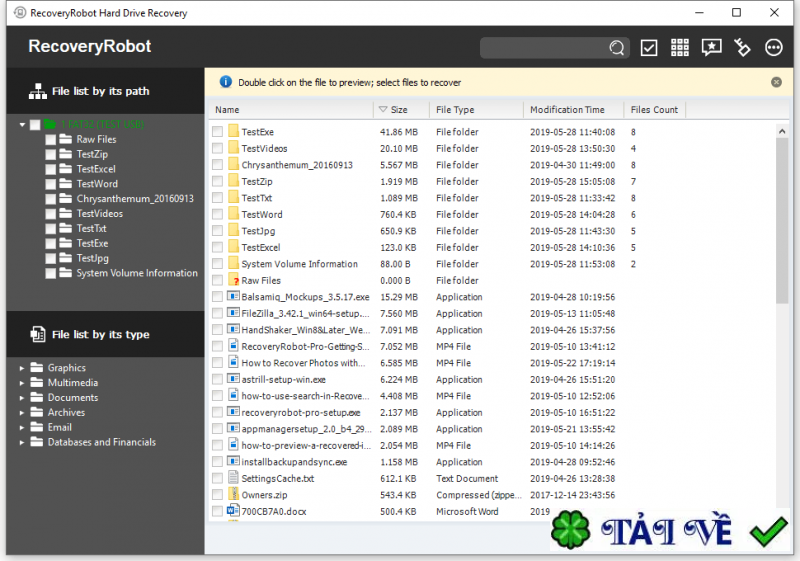
Task: Switch to grid thumbnail view icon
Action: 680,48
